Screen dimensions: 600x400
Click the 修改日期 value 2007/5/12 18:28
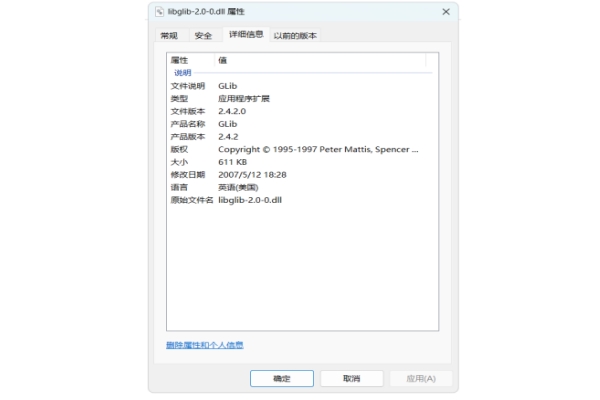click(252, 174)
